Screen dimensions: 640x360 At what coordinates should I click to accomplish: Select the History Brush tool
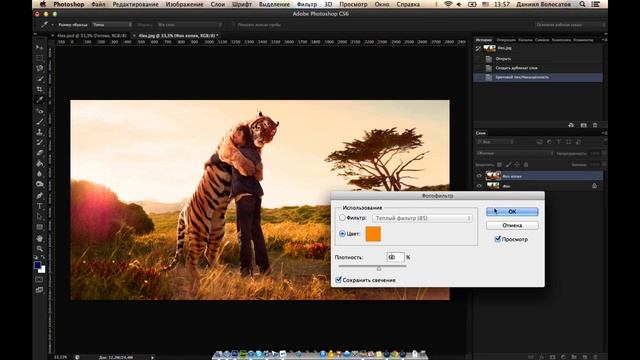(40, 142)
